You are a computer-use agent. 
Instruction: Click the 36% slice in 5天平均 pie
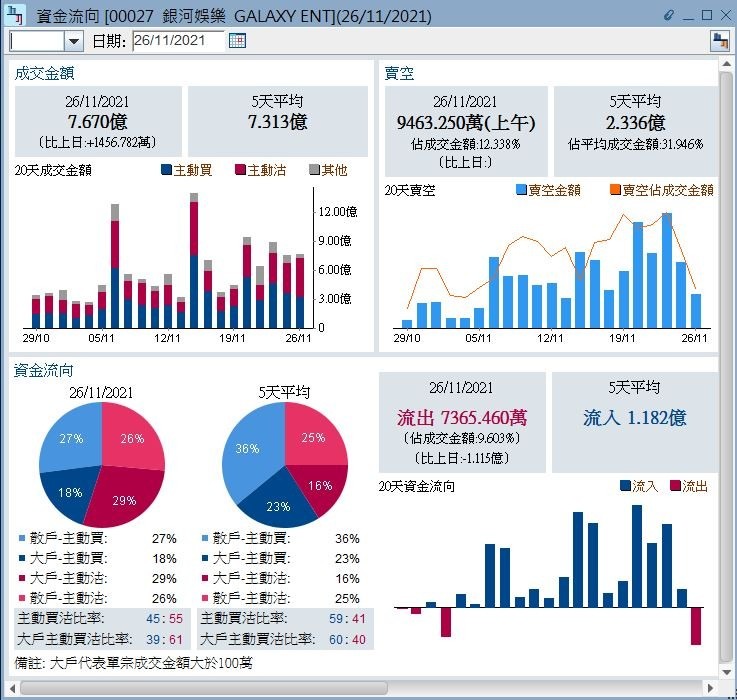244,450
